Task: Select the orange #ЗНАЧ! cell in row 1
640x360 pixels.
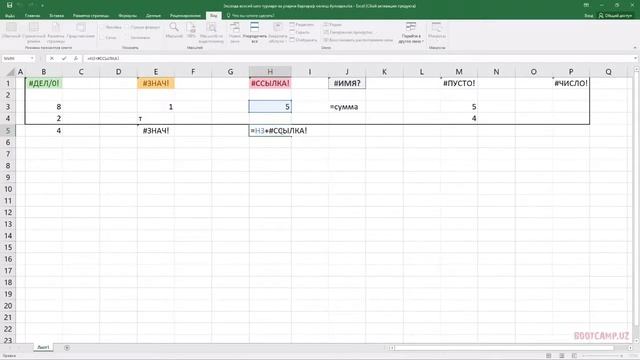Action: pos(156,83)
